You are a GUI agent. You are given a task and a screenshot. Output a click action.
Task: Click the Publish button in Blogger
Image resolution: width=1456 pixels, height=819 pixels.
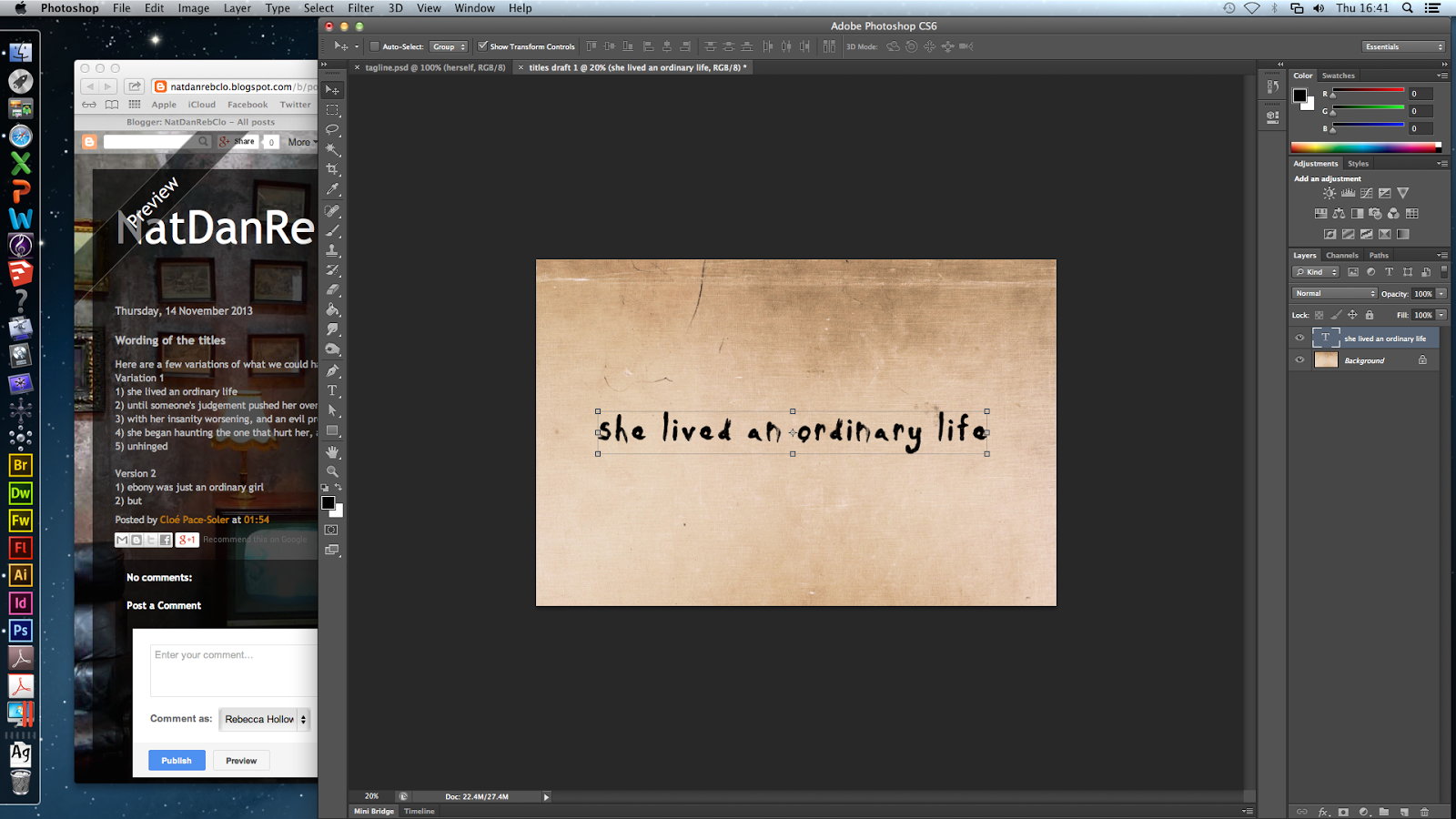click(177, 760)
